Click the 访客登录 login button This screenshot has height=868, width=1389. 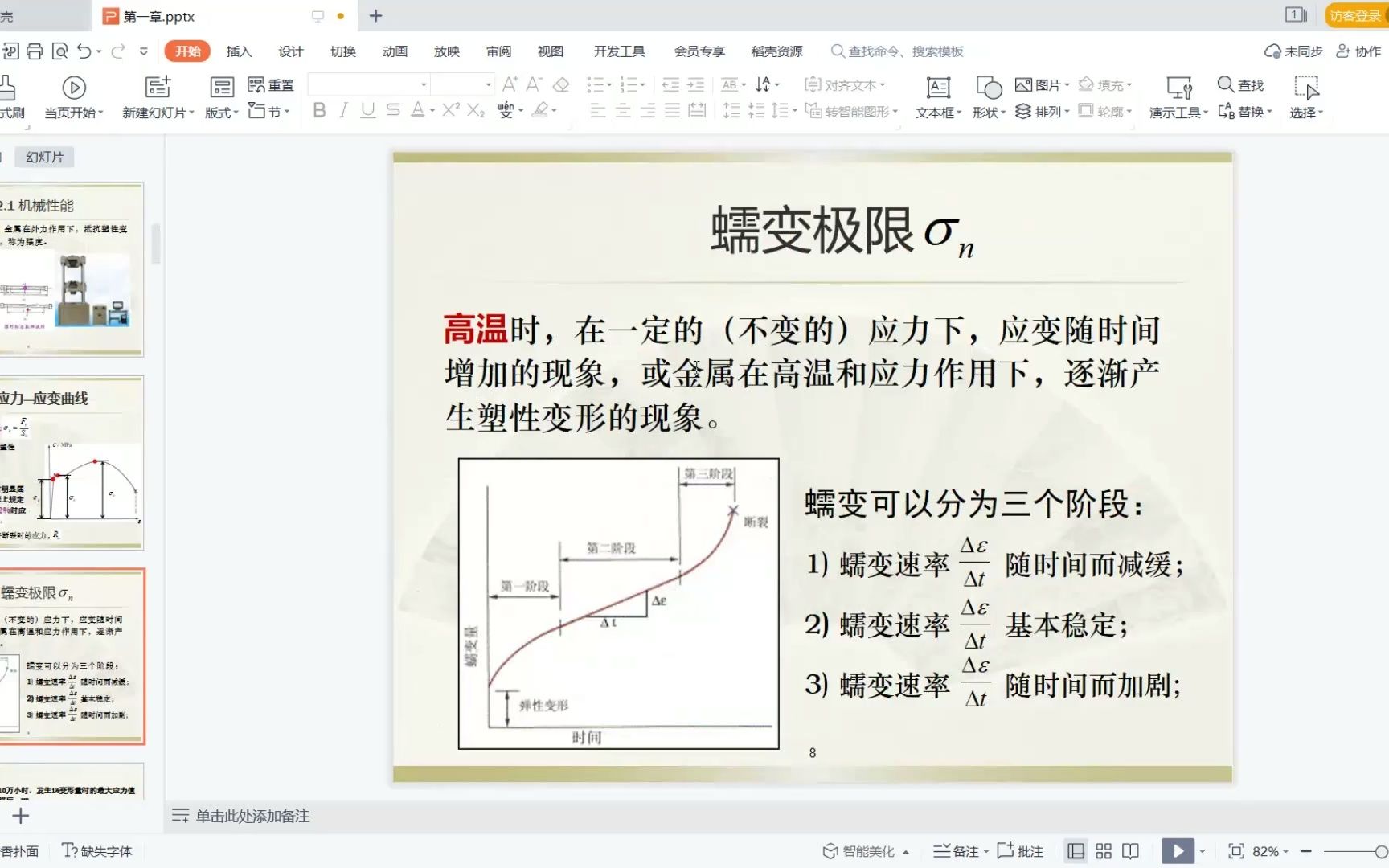[1355, 15]
